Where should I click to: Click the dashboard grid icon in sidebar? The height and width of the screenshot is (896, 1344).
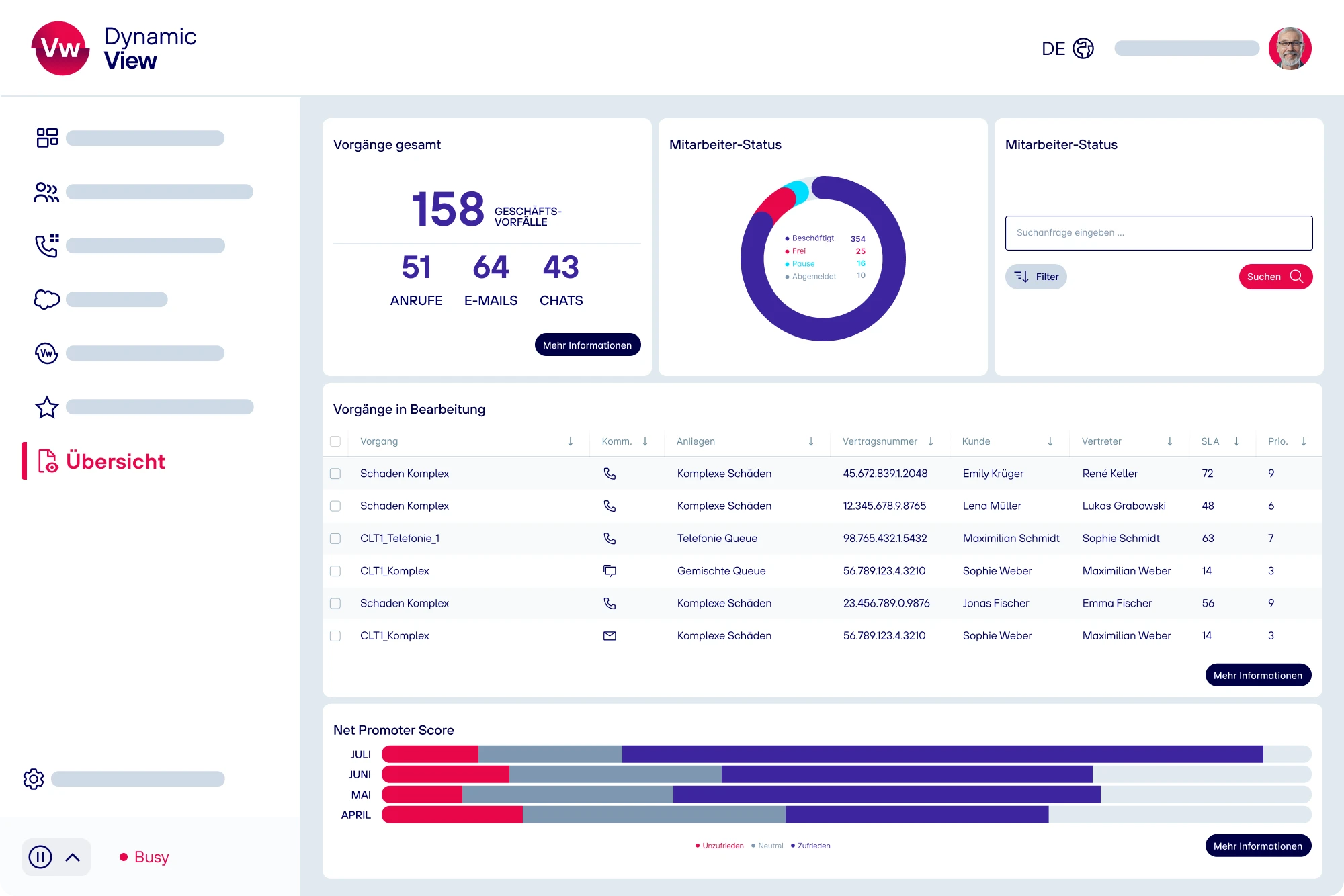click(x=47, y=138)
